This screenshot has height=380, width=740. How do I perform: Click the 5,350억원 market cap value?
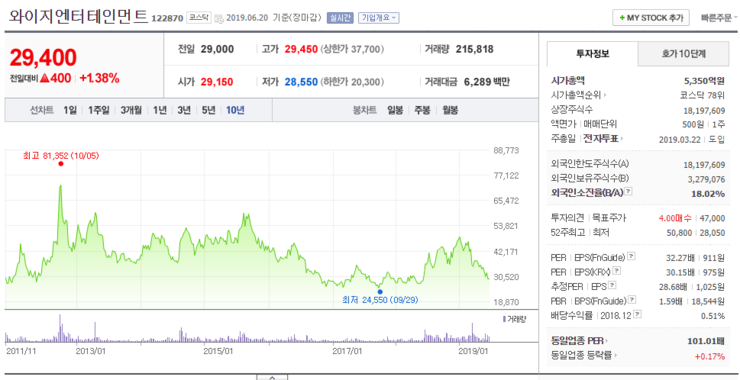point(704,81)
